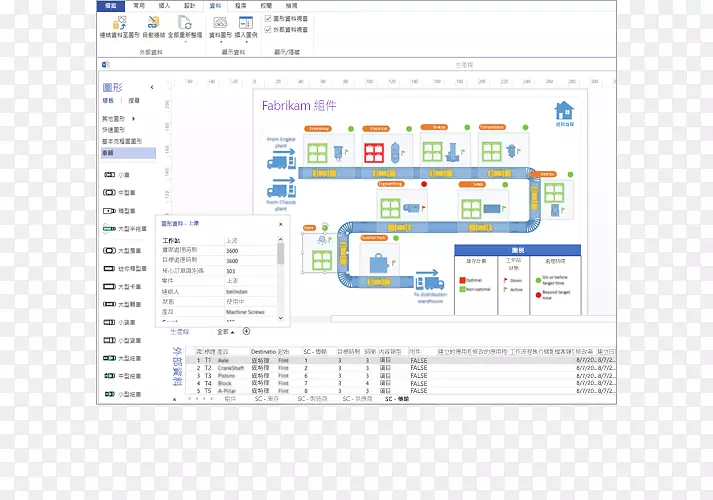Screen dimensions: 713x500
Task: Click the add page plus circle button
Action: point(246,331)
